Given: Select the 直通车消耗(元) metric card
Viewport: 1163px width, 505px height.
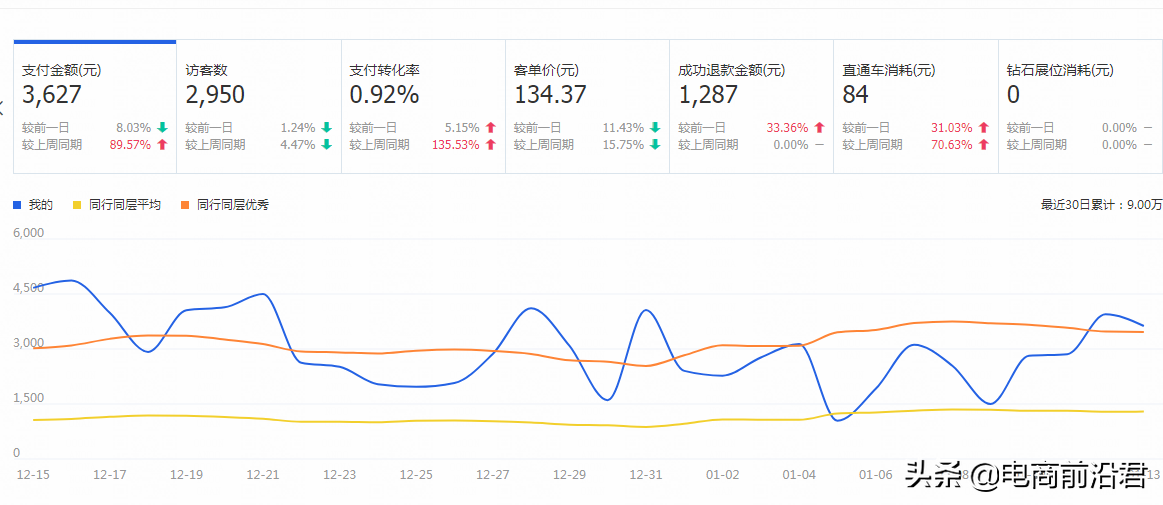Looking at the screenshot, I should coord(915,107).
